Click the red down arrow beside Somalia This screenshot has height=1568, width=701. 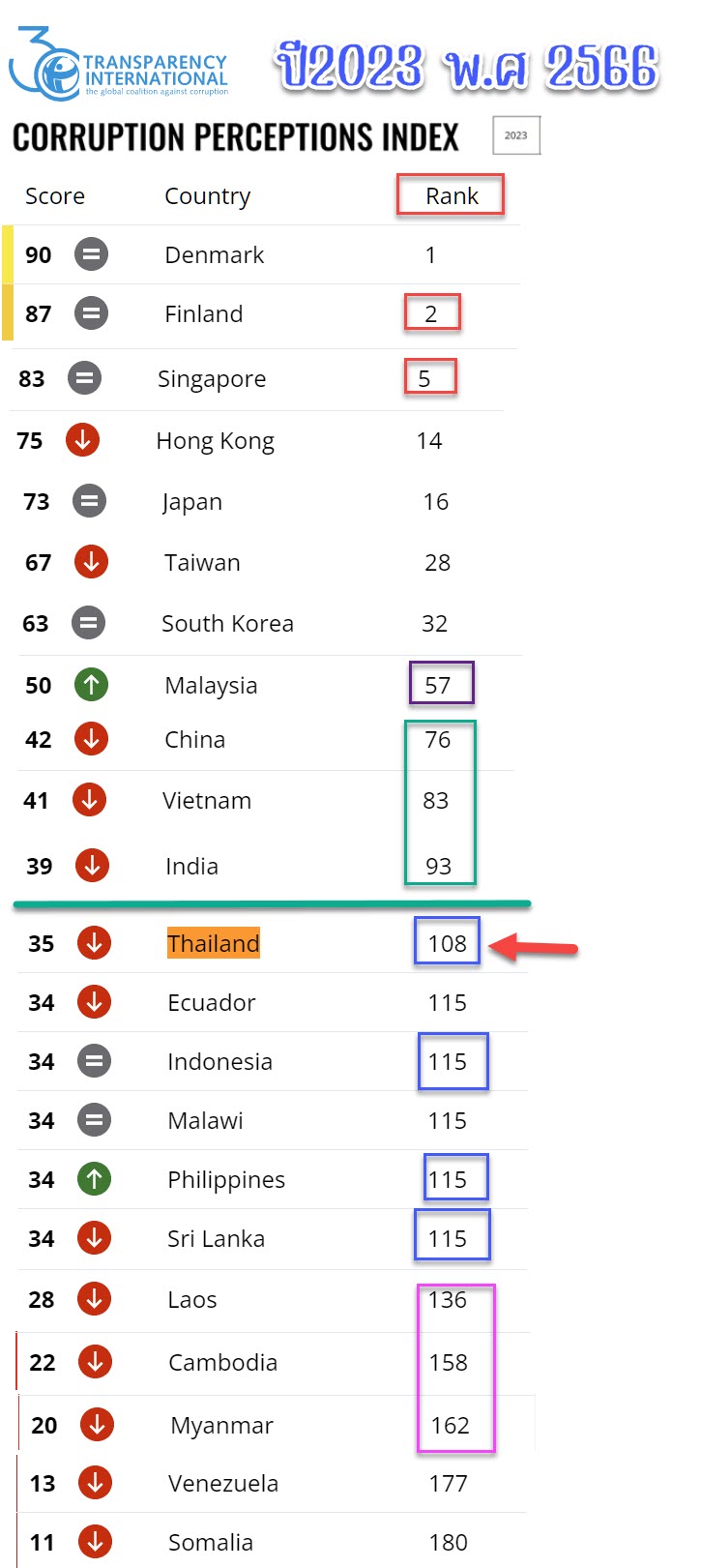tap(95, 1542)
